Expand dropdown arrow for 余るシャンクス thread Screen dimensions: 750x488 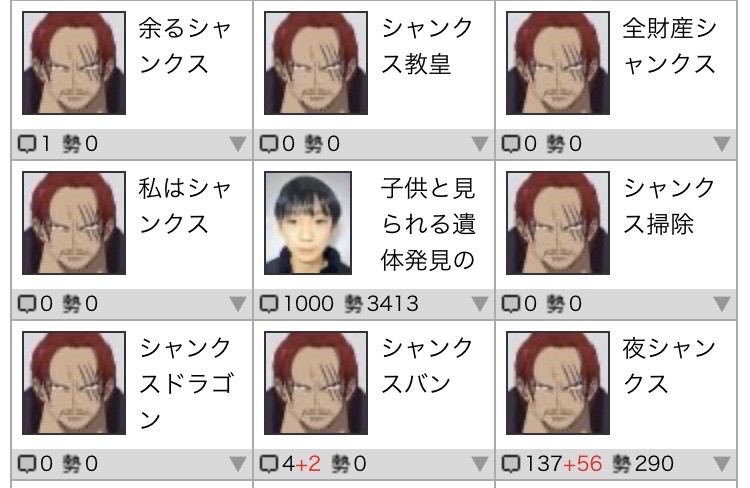[238, 144]
